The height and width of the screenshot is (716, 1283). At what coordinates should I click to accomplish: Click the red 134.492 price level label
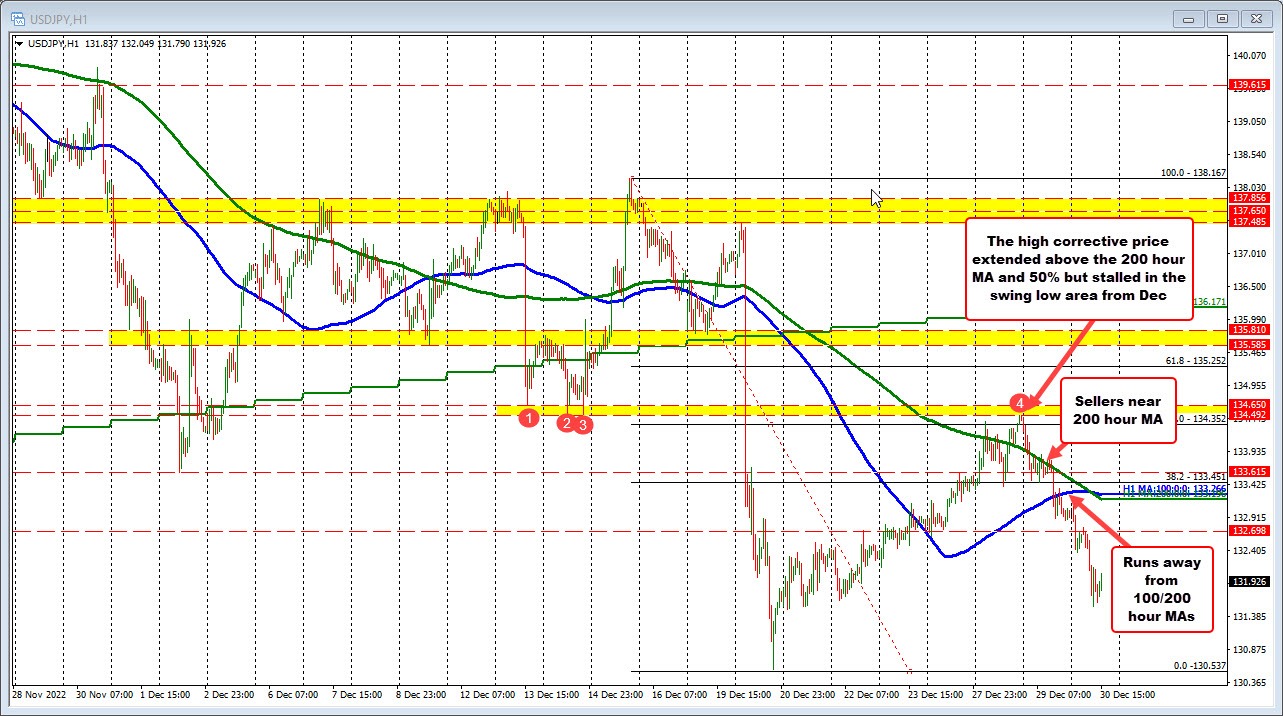point(1248,414)
